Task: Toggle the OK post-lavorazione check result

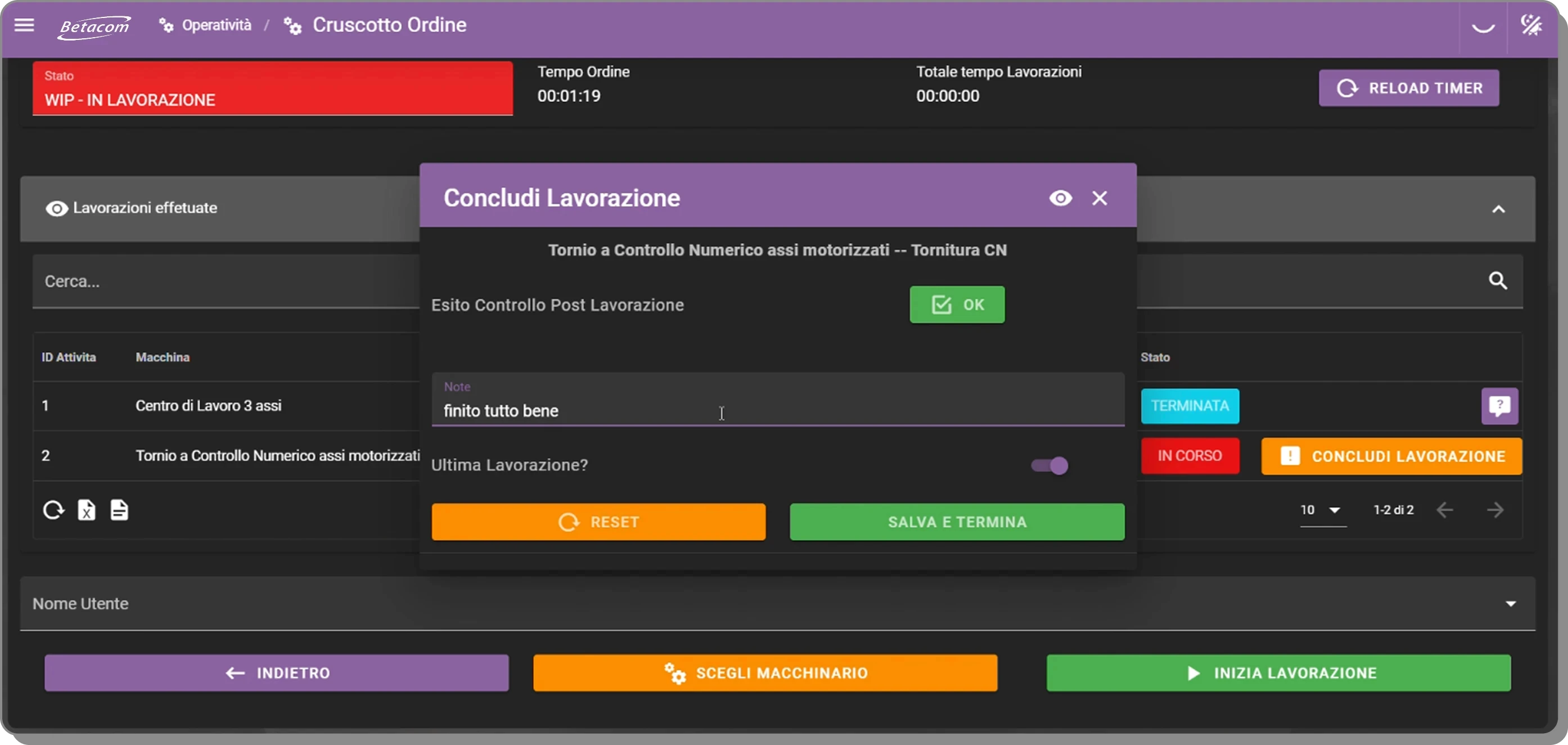Action: (957, 304)
